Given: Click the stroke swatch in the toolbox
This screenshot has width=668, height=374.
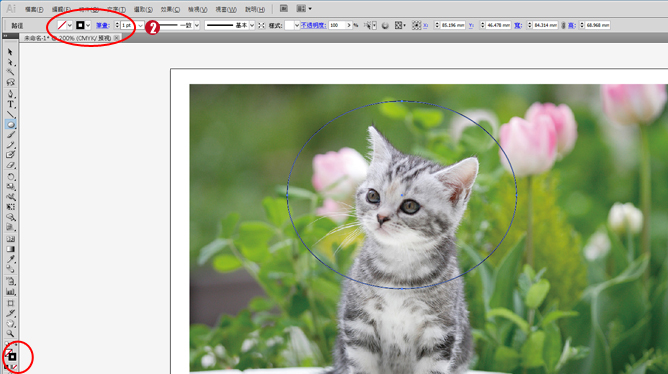Looking at the screenshot, I should coord(12,357).
